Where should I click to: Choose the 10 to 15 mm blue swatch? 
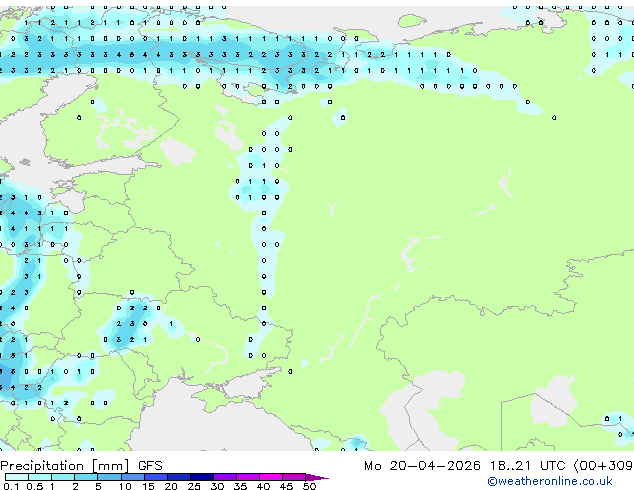click(133, 477)
